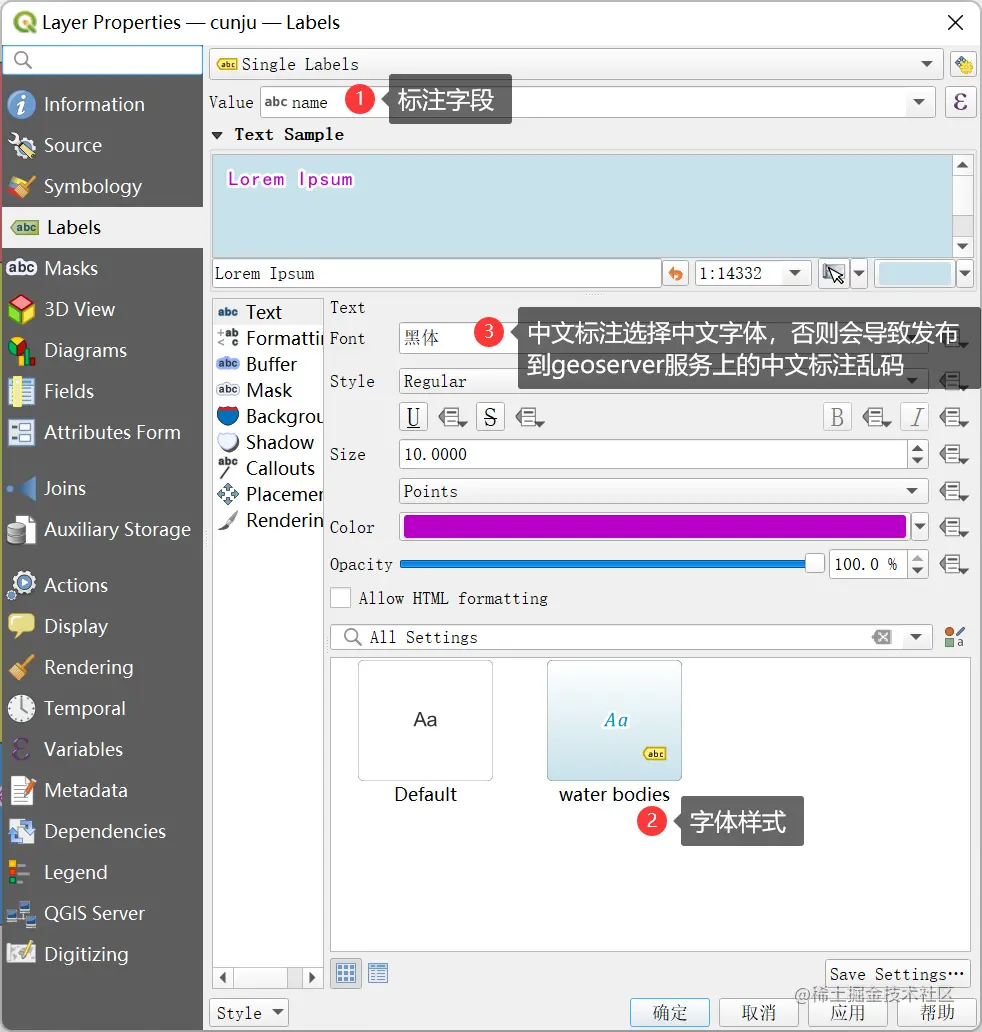Screen dimensions: 982x1032
Task: Click the 确定 (OK) button
Action: [670, 1012]
